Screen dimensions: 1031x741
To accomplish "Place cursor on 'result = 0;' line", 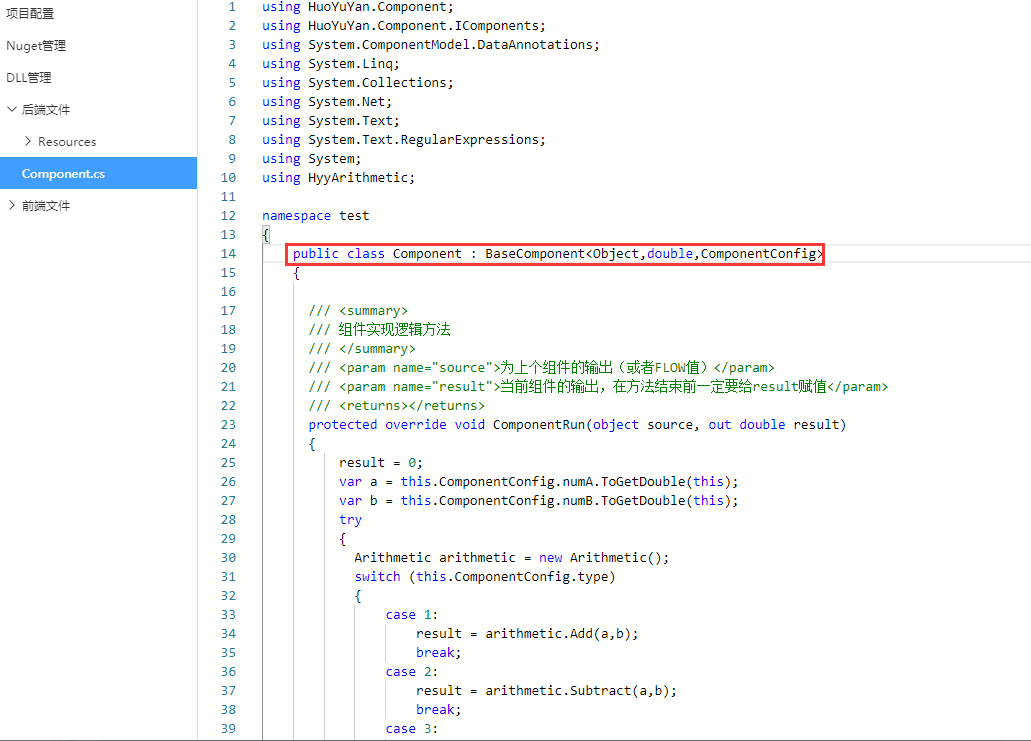I will [381, 463].
